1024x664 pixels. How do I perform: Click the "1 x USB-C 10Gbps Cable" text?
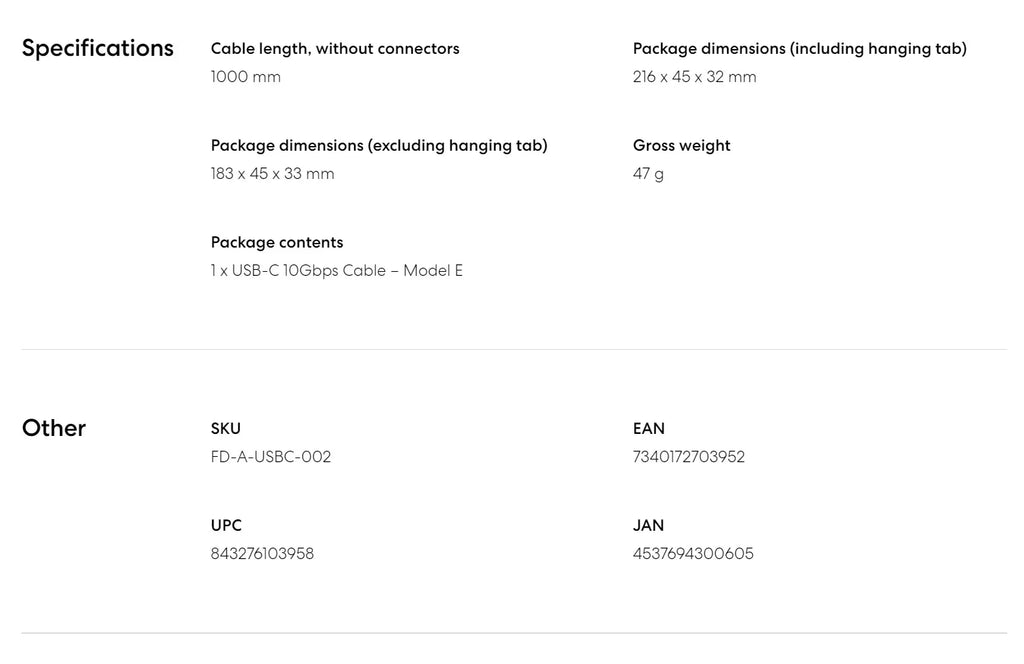[336, 271]
